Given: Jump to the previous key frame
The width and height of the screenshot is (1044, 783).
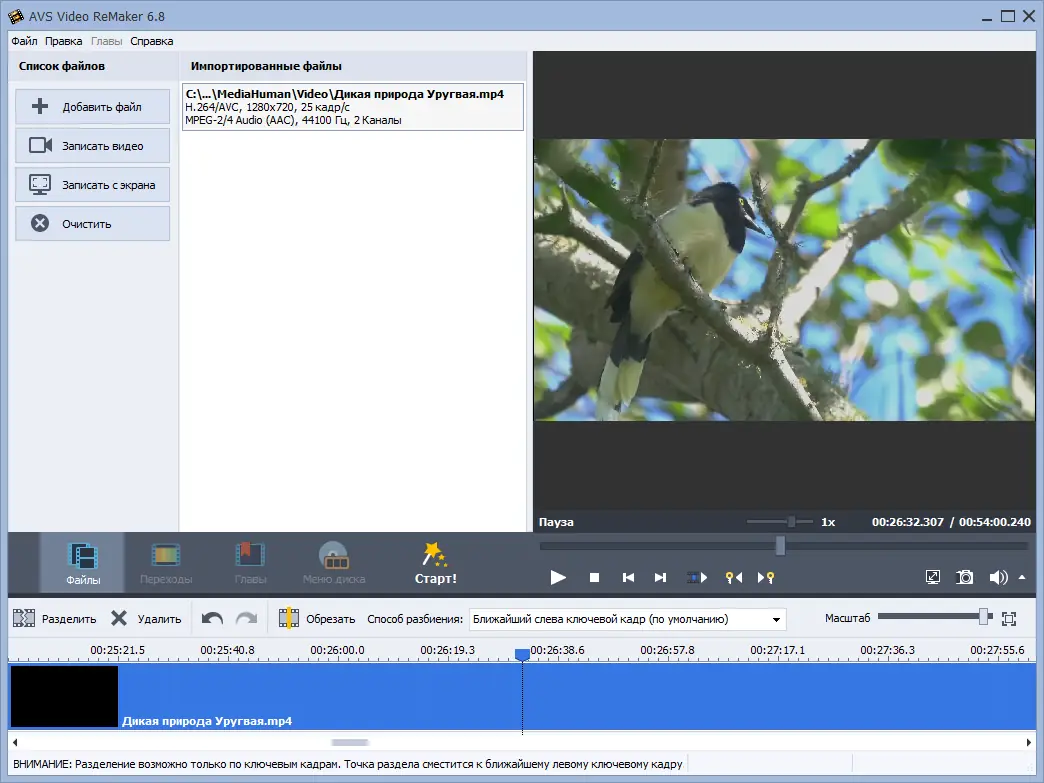Looking at the screenshot, I should [735, 577].
